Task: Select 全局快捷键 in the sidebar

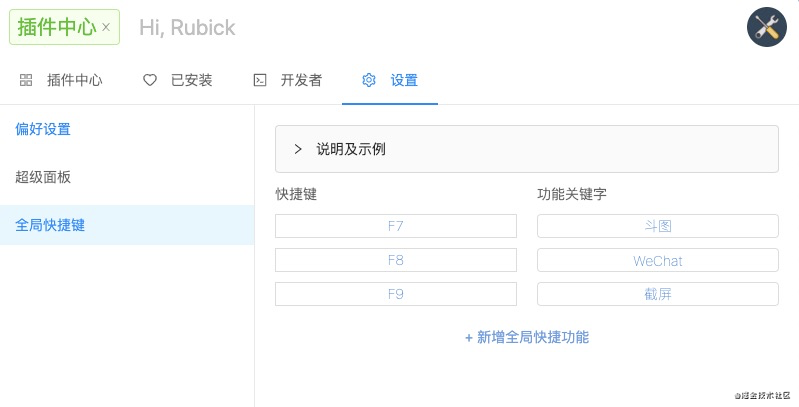Action: (50, 225)
